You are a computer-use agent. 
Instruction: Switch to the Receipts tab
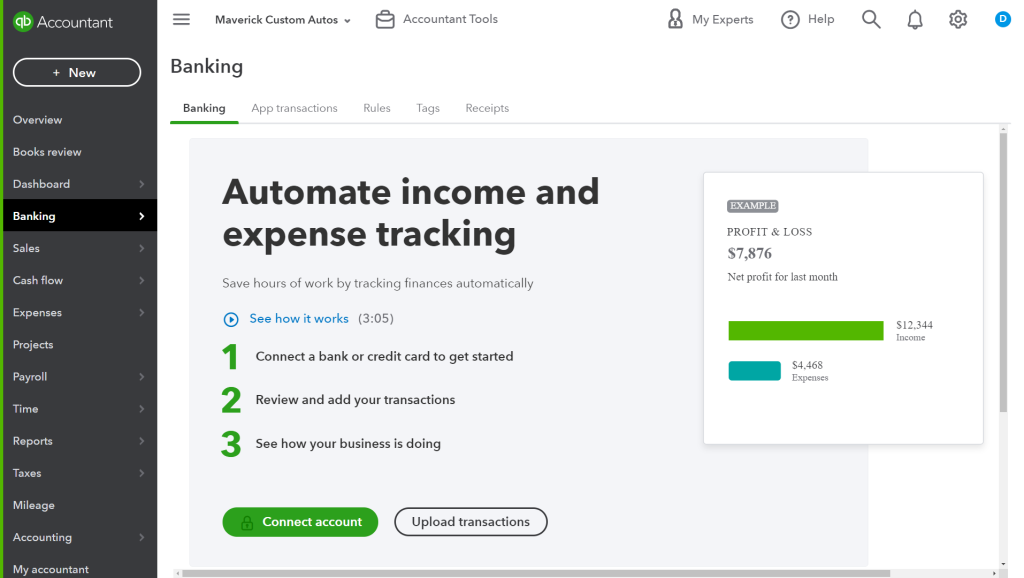tap(487, 108)
